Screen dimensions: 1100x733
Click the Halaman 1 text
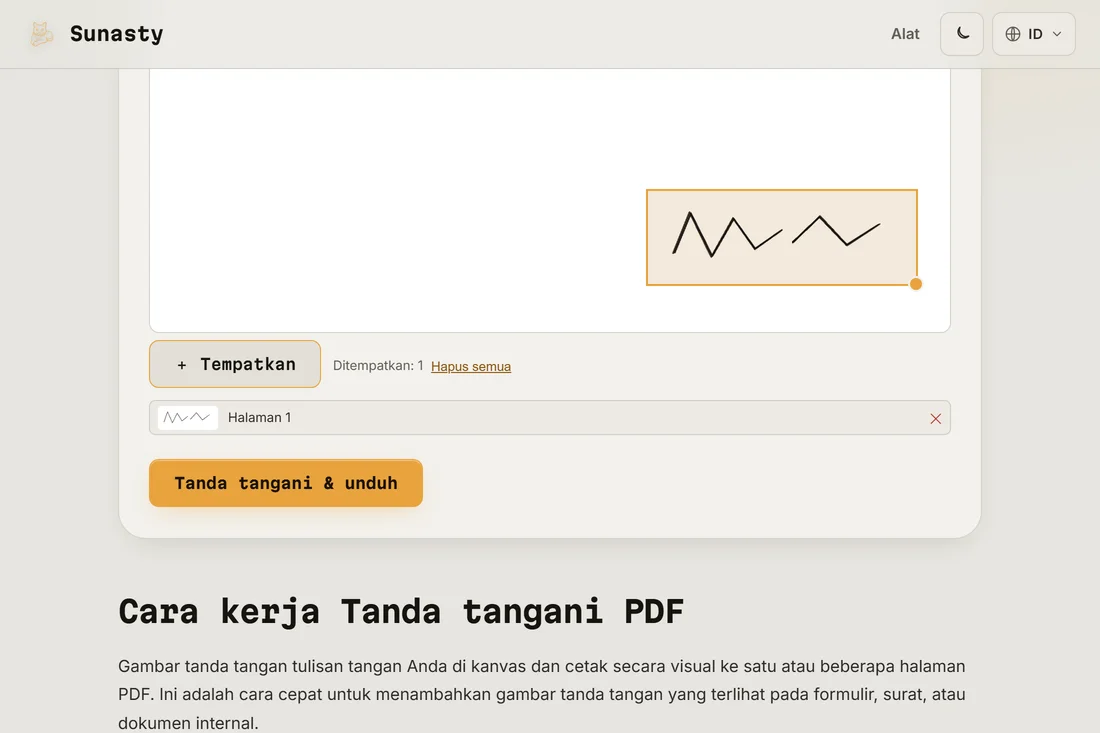[x=260, y=417]
